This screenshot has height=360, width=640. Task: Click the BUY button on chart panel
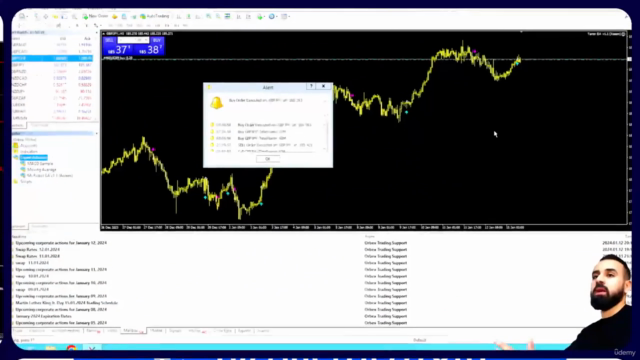[157, 40]
